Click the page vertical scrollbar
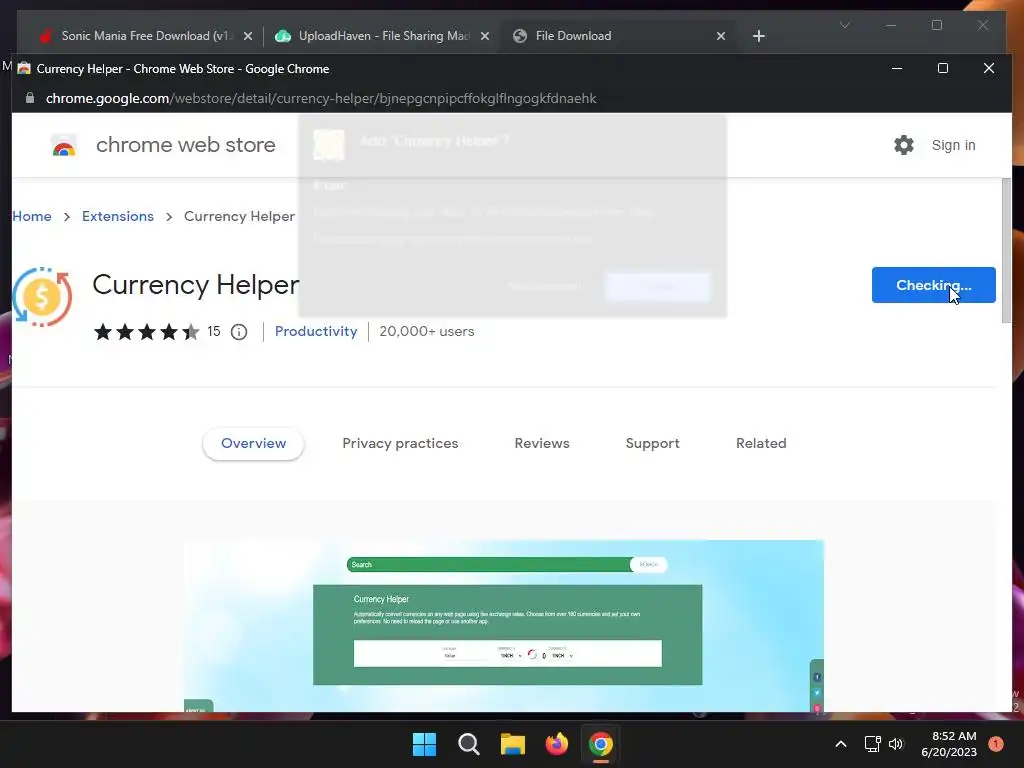Image resolution: width=1024 pixels, height=768 pixels. coord(1006,250)
